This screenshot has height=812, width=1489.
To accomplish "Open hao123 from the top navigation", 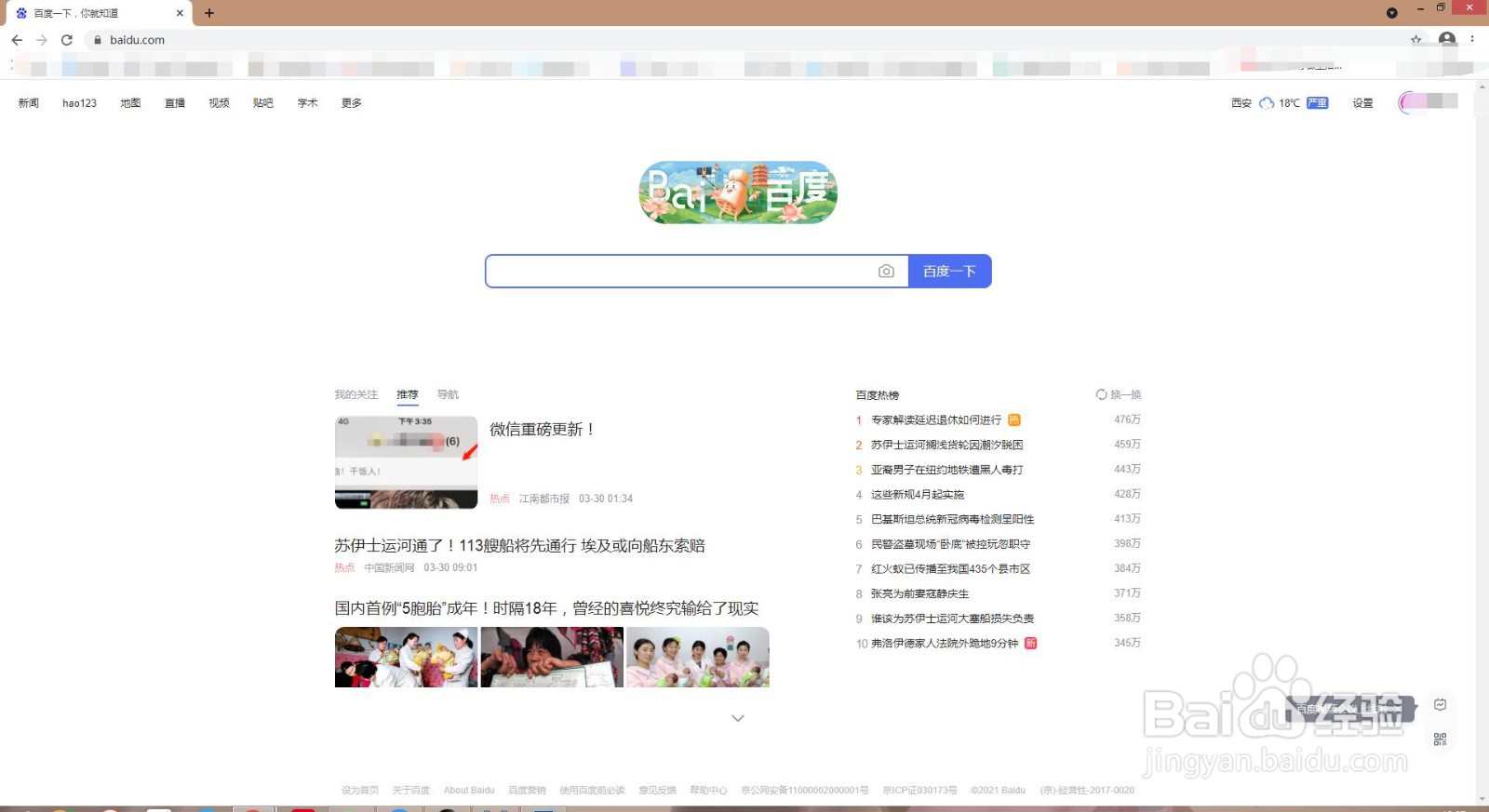I will click(x=79, y=103).
